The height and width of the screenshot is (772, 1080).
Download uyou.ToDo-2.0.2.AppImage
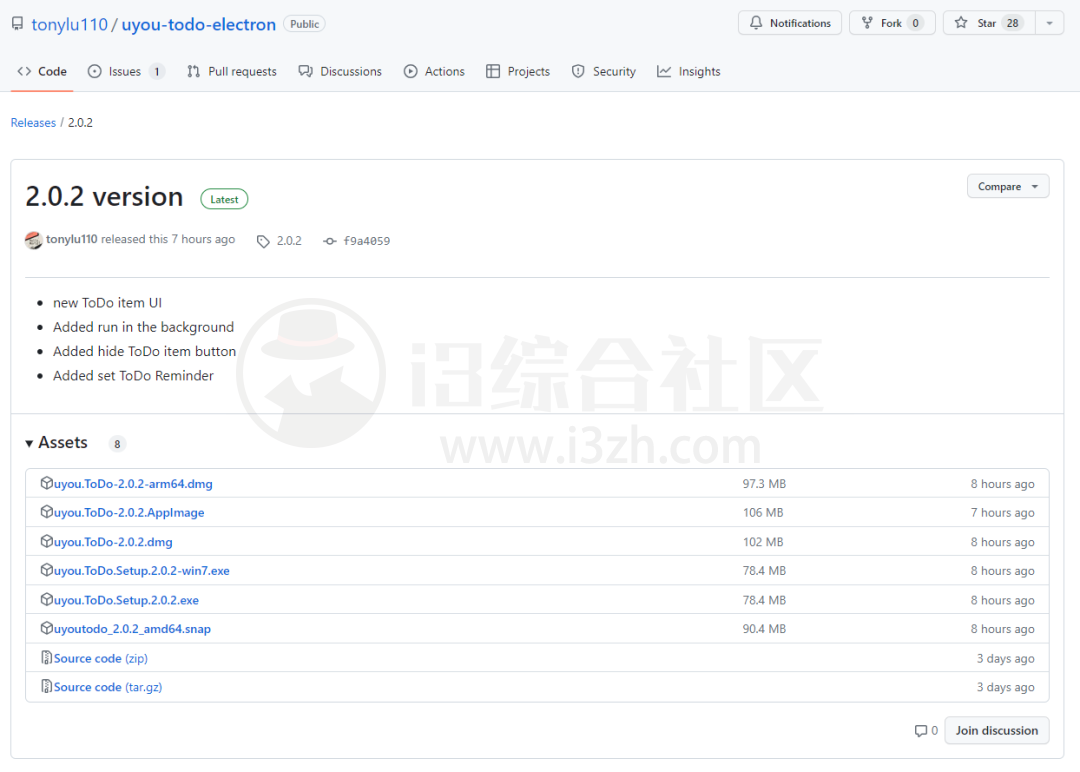click(x=129, y=513)
